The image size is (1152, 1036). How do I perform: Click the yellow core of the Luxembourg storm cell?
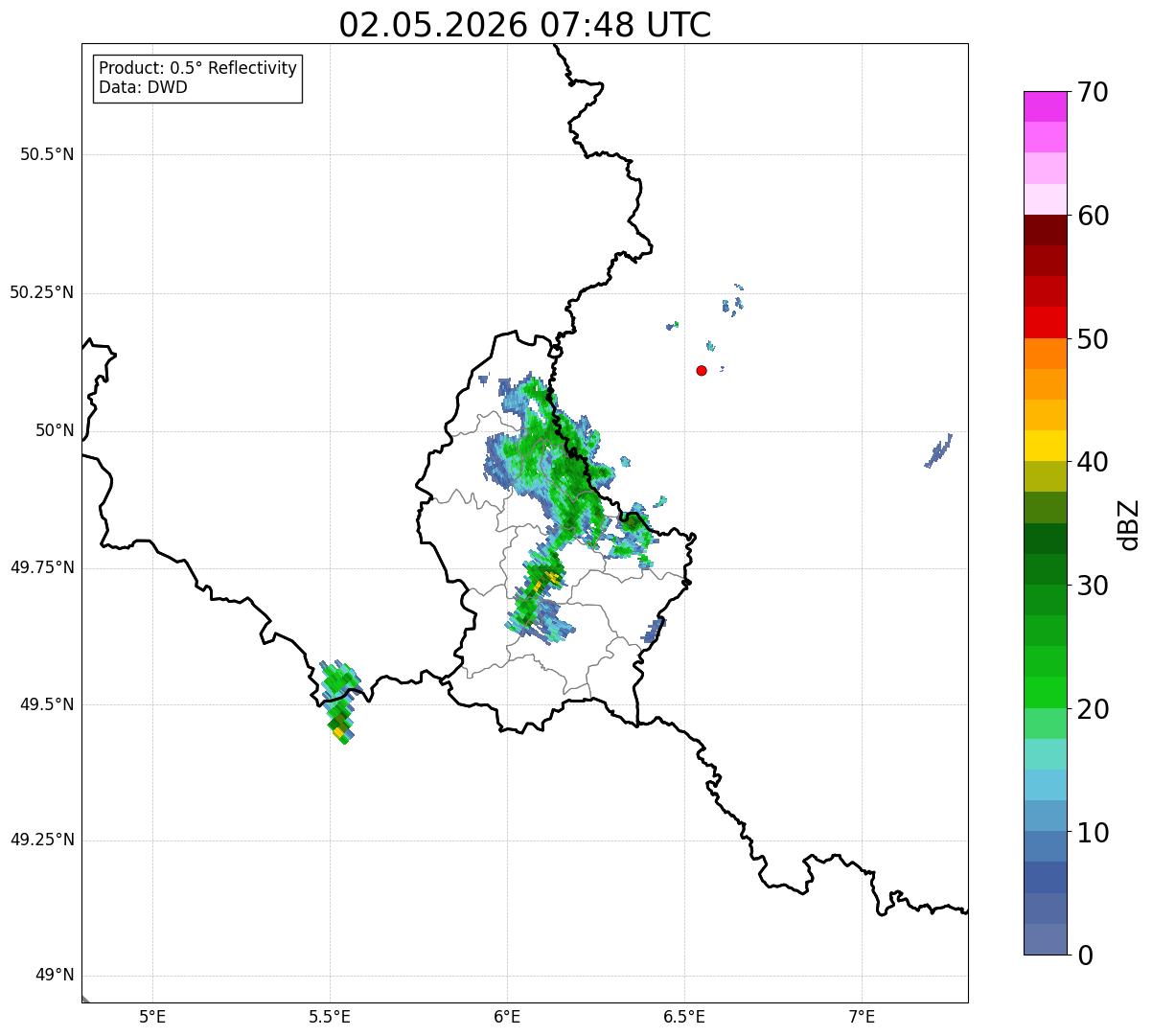tap(547, 580)
